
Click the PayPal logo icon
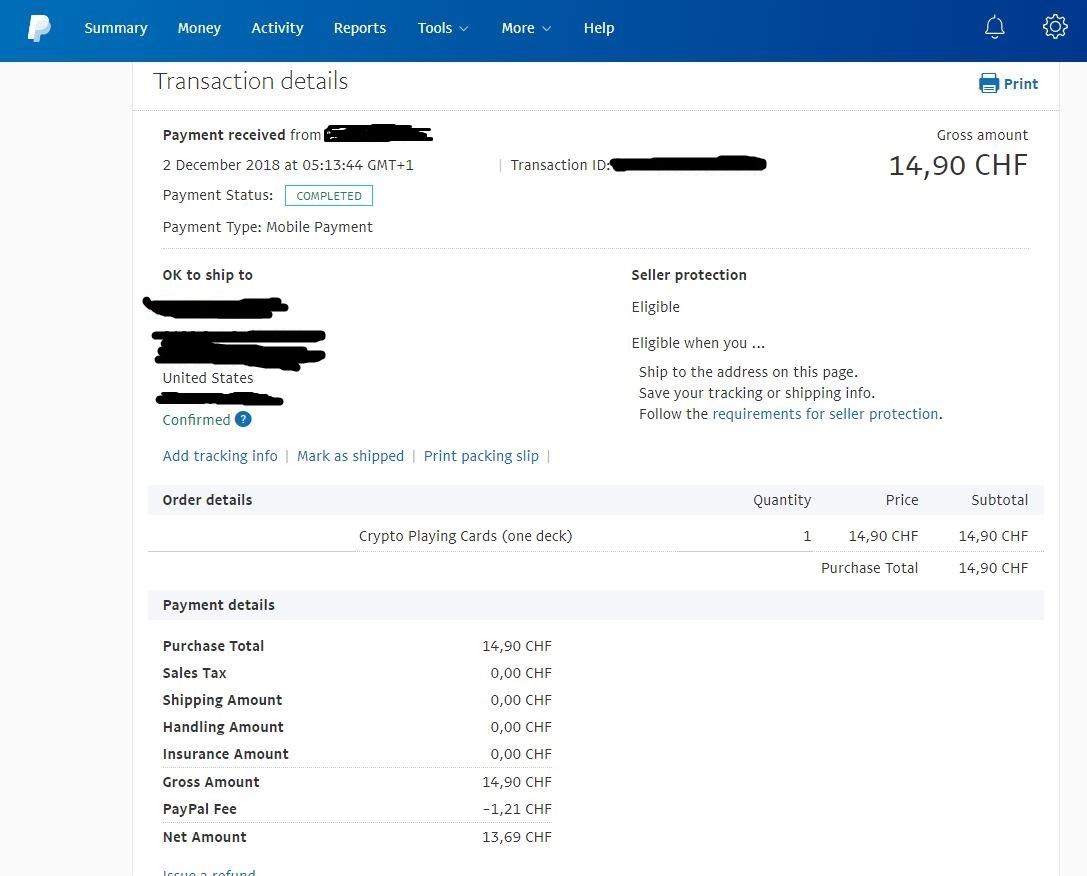39,27
